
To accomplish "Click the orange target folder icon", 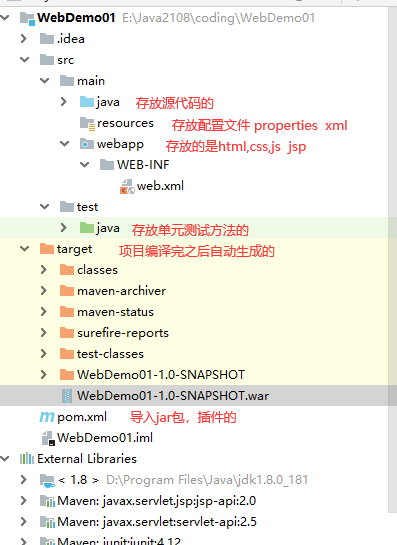I will 47,249.
